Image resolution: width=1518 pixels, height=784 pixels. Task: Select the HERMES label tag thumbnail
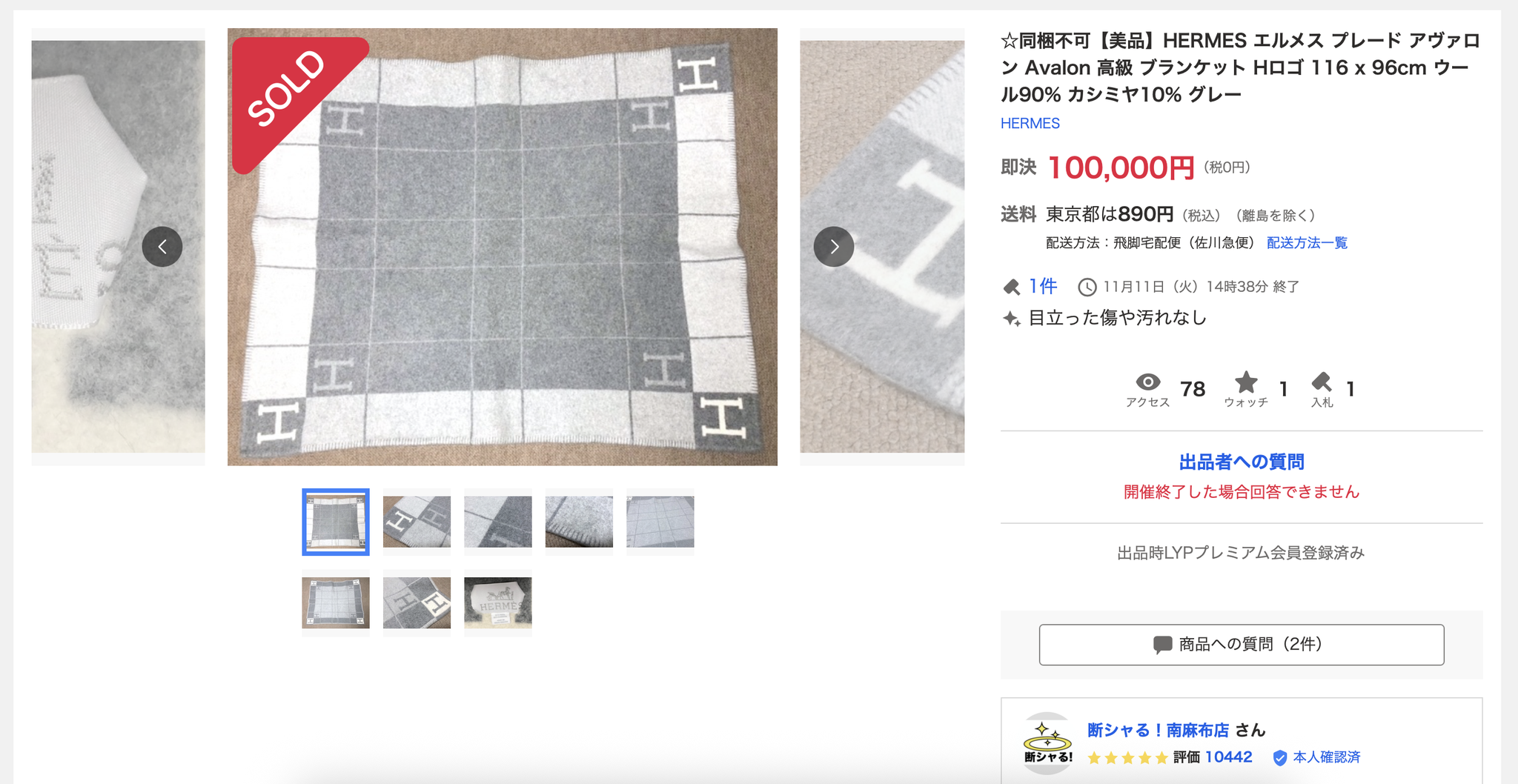498,603
